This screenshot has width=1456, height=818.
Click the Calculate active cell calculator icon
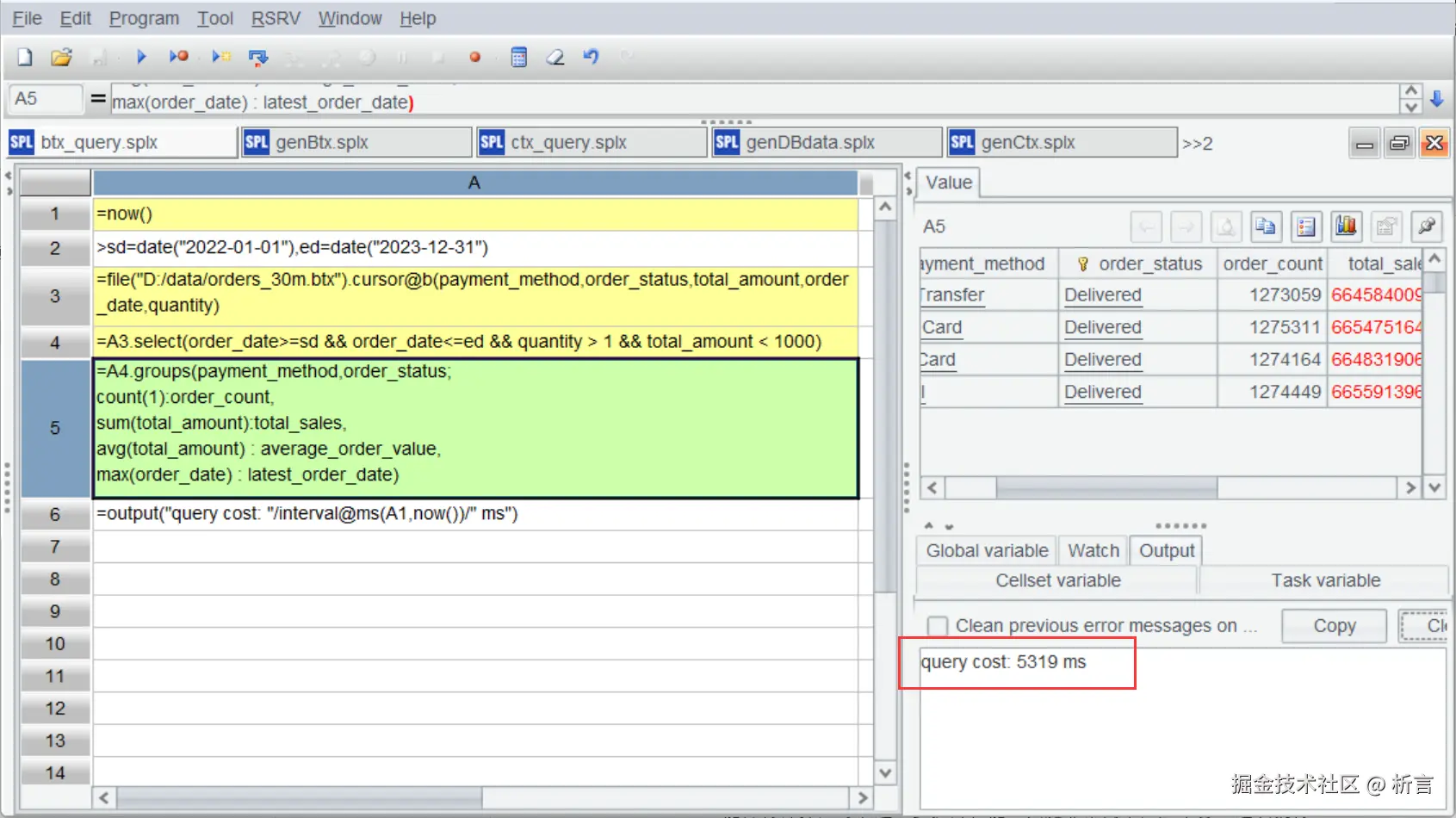[x=518, y=57]
